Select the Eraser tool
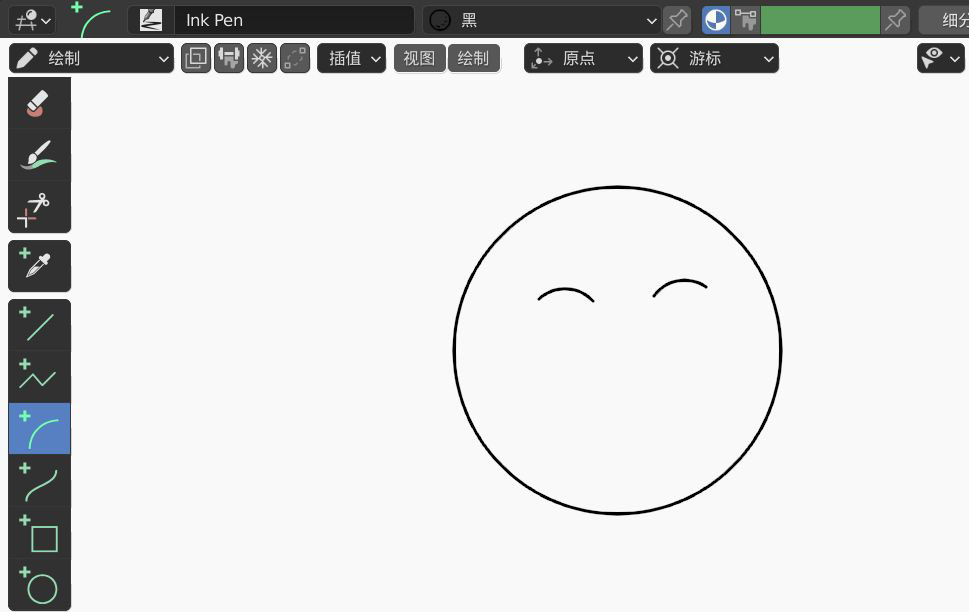The image size is (969, 612). (x=39, y=103)
